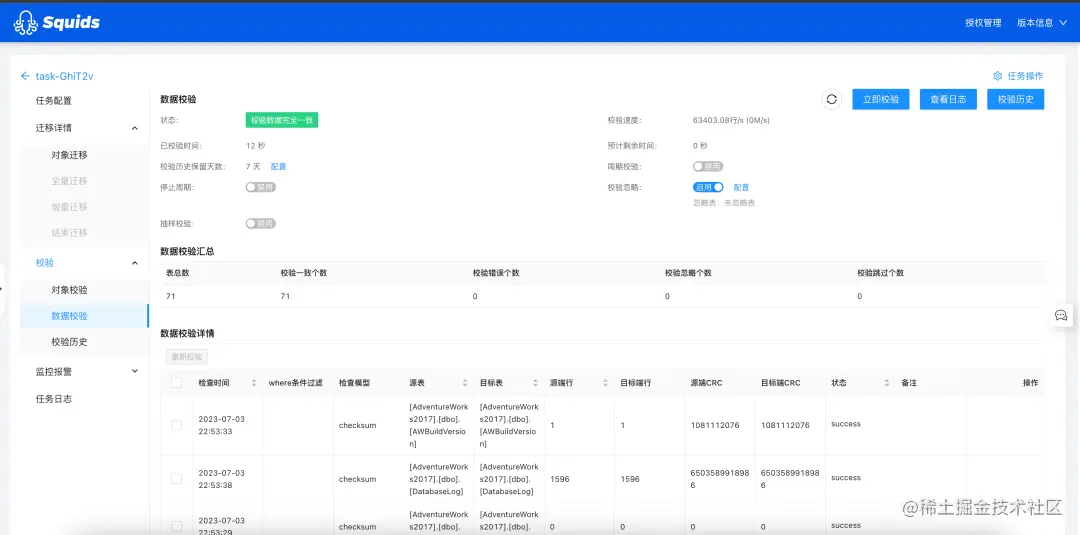Image resolution: width=1080 pixels, height=535 pixels.
Task: Click the 全量迁移 sidebar item
Action: 70,181
